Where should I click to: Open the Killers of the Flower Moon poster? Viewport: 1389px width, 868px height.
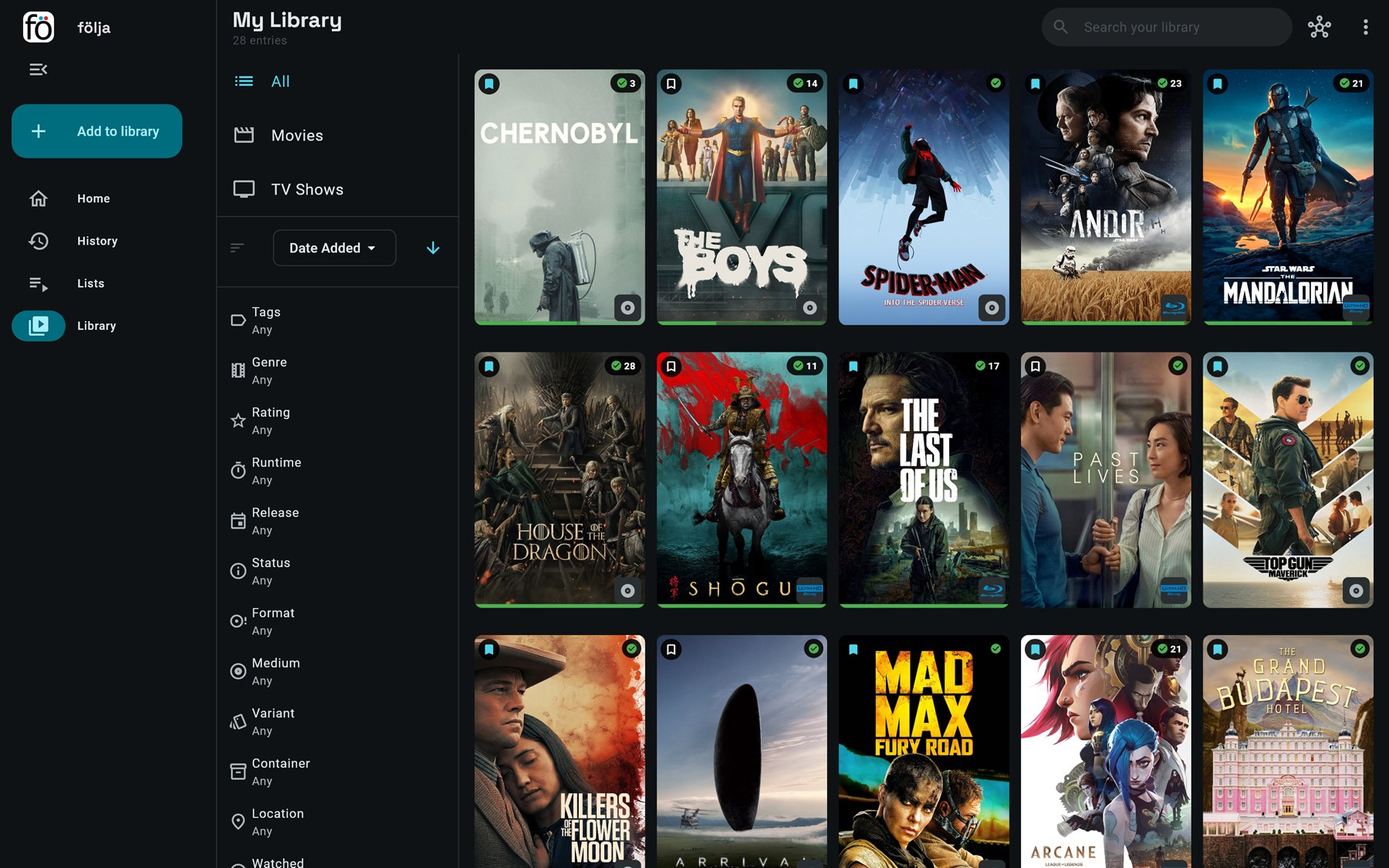tap(559, 752)
